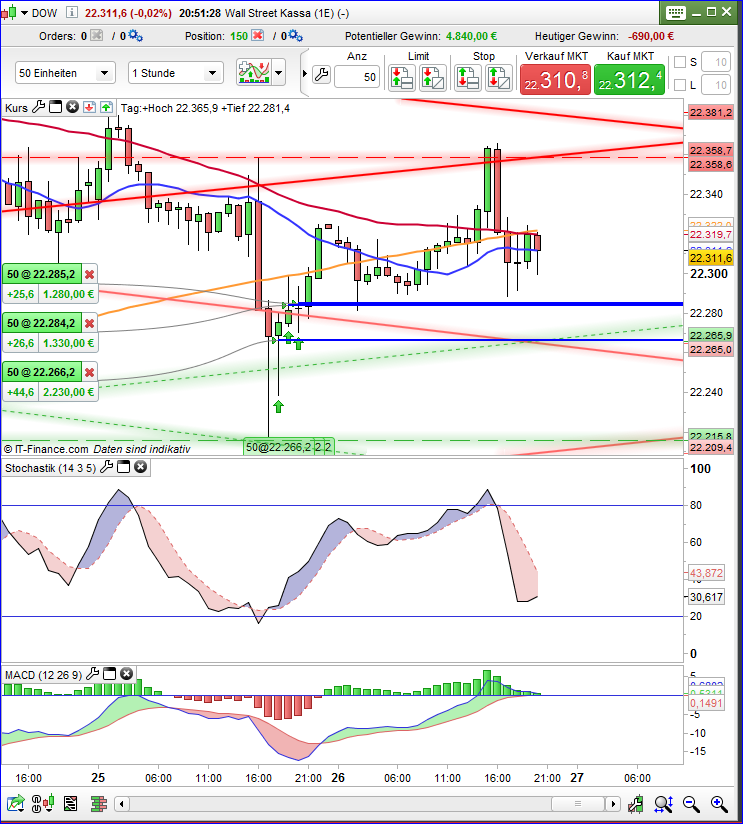The height and width of the screenshot is (824, 743).
Task: Open the chart style candlestick icon
Action: [x=9, y=13]
